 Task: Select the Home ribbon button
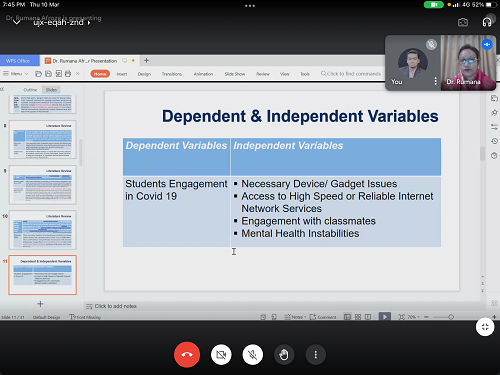[x=100, y=74]
